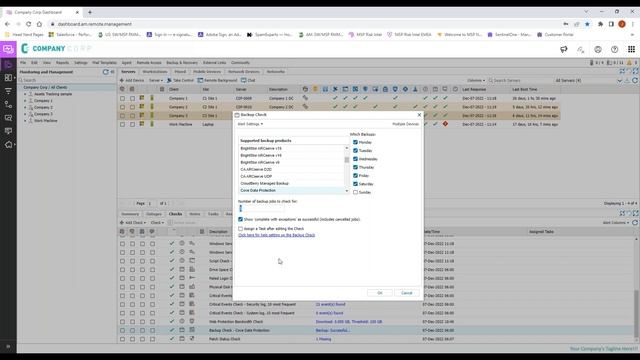This screenshot has width=640, height=360.
Task: Enable the Sunday backup day checkbox
Action: click(x=355, y=192)
